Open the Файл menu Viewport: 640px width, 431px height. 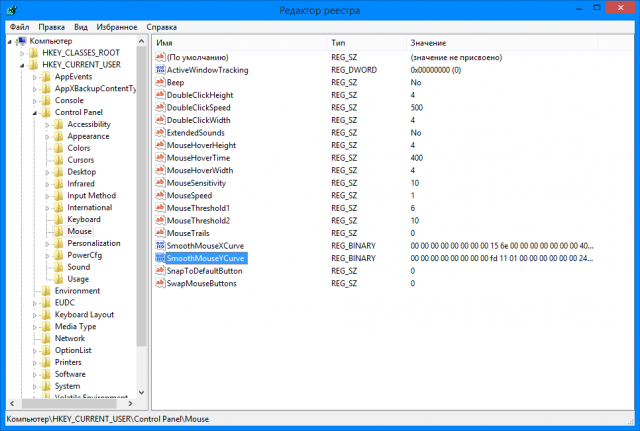(19, 27)
